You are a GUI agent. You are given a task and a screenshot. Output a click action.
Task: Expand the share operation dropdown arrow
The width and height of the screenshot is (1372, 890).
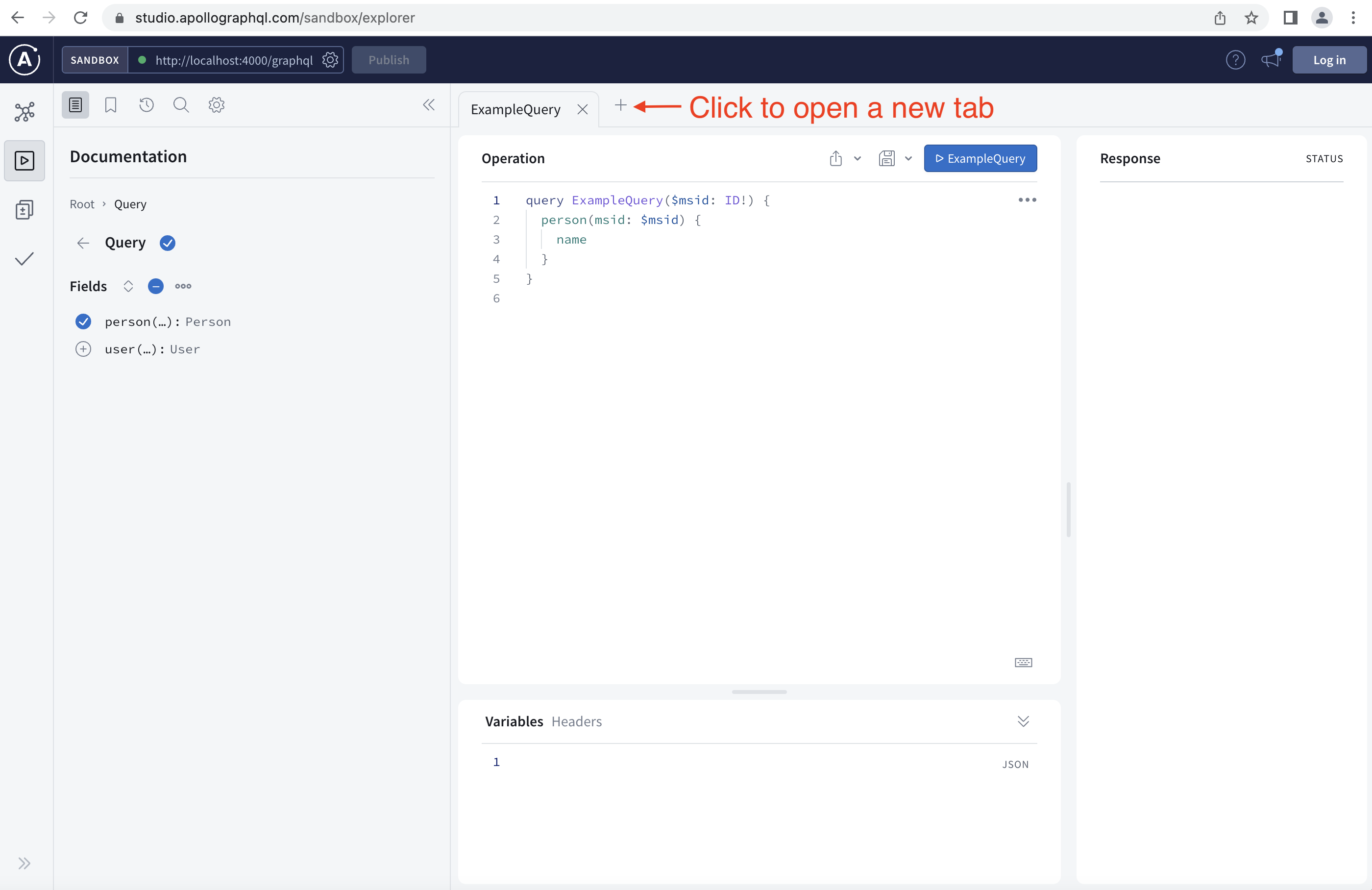857,158
